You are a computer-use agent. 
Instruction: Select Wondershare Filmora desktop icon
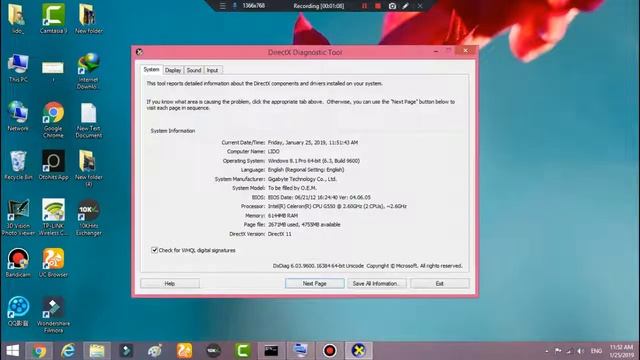53,315
